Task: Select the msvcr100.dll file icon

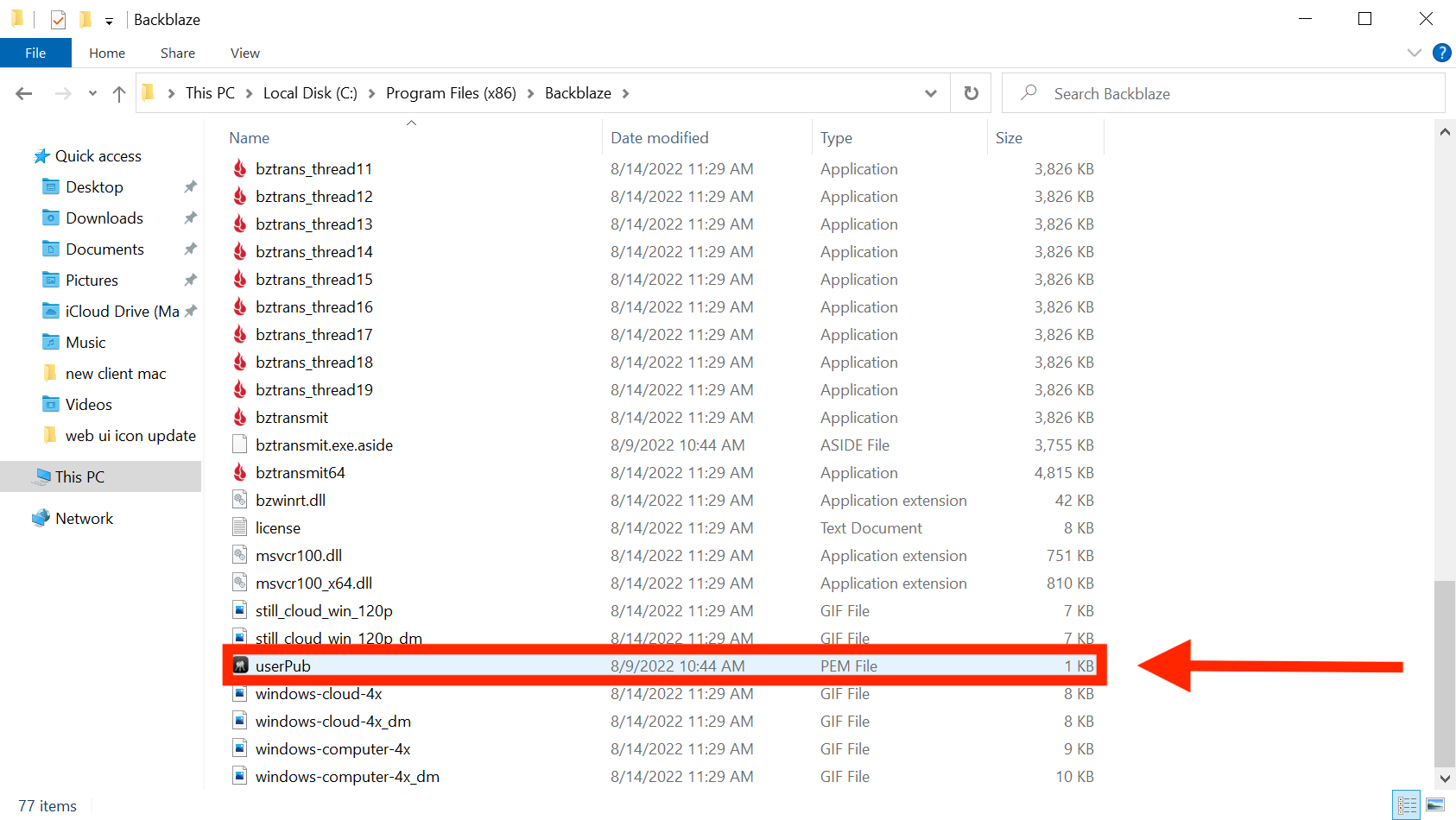Action: coord(240,556)
